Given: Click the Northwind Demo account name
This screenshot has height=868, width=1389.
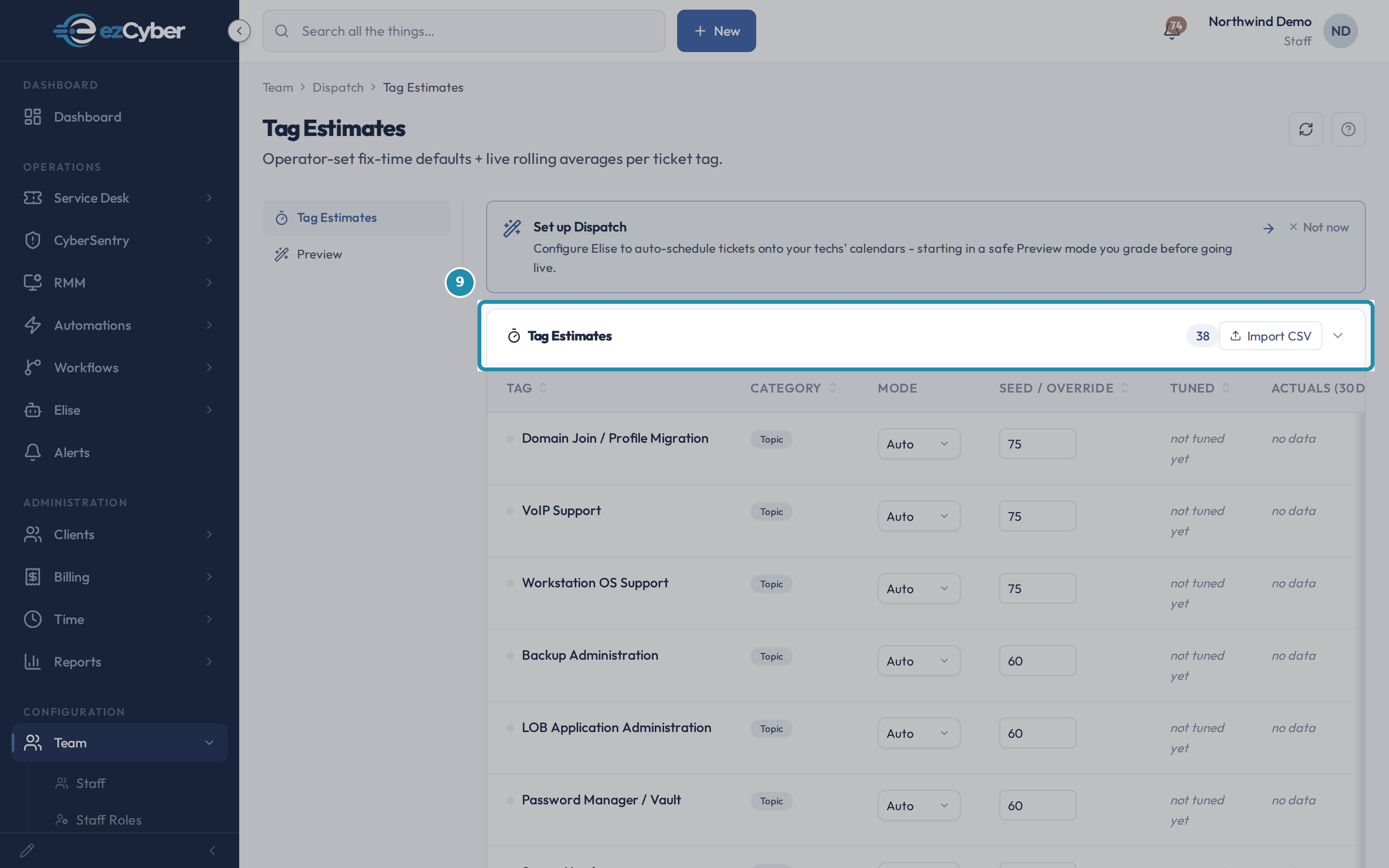Looking at the screenshot, I should (1260, 21).
